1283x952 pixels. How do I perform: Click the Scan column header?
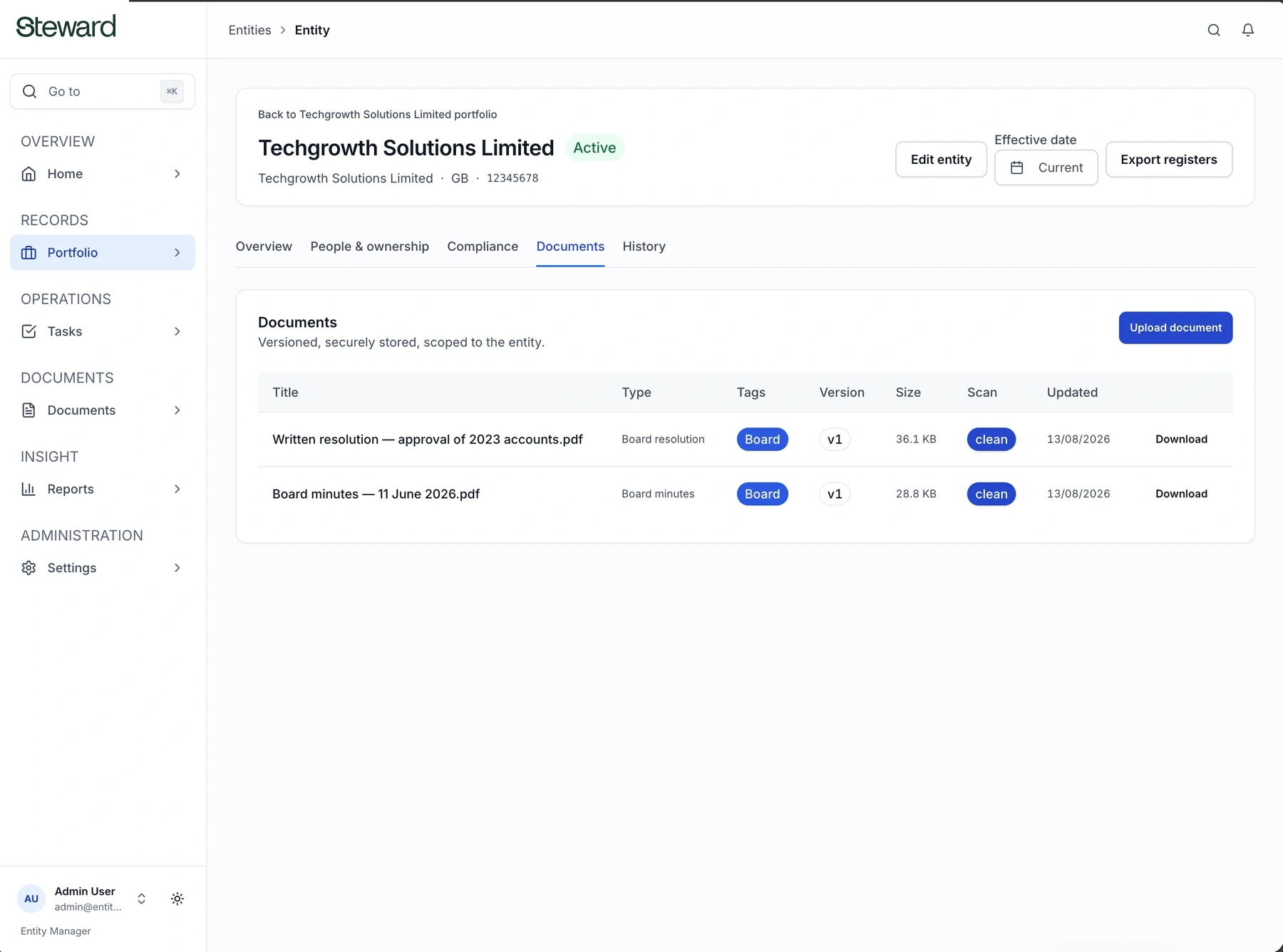pos(982,393)
